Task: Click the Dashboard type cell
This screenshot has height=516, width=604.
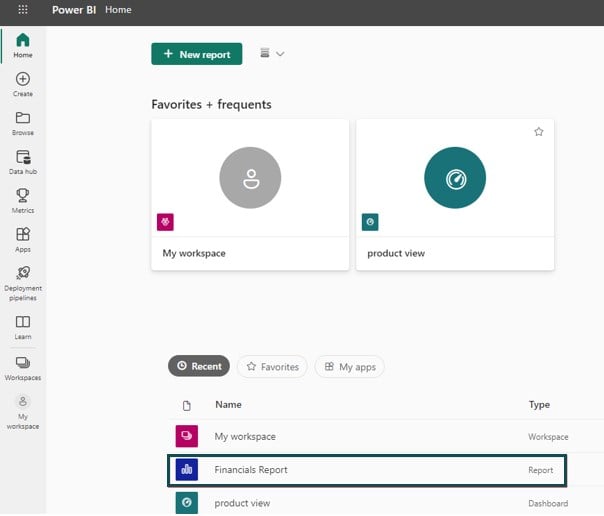Action: tap(548, 503)
